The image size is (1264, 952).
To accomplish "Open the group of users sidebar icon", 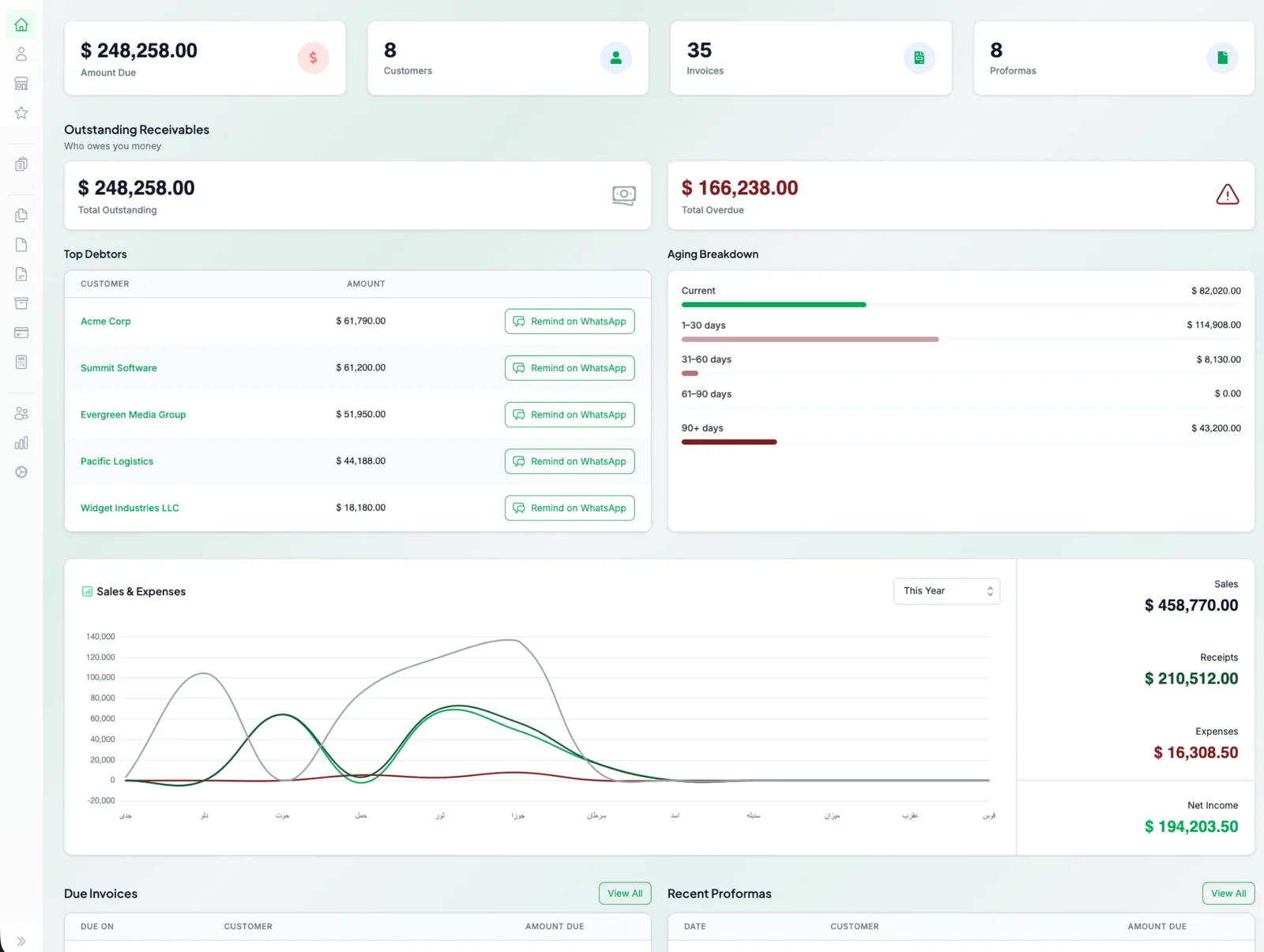I will pyautogui.click(x=21, y=413).
